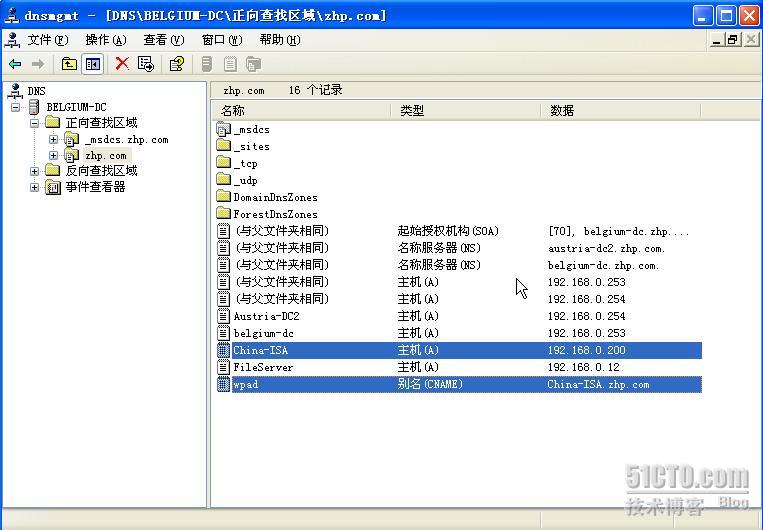Select the wpad CNAME record
The height and width of the screenshot is (530, 763).
tap(458, 384)
